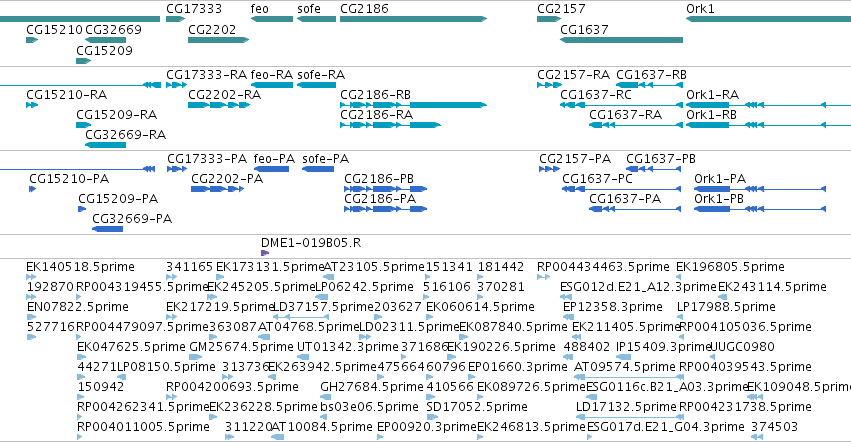Image resolution: width=851 pixels, height=442 pixels.
Task: Click EST ESG012d.E21_A12.3prime label
Action: [x=638, y=287]
